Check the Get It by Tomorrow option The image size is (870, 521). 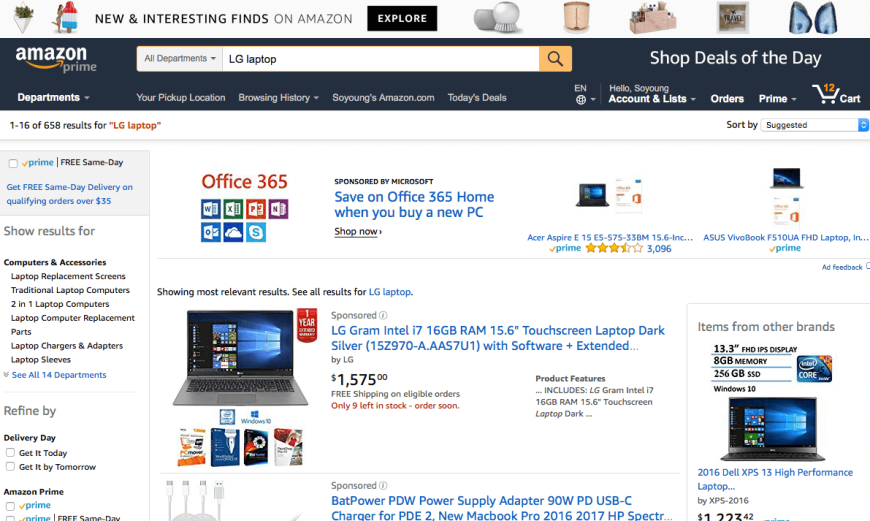(x=10, y=467)
